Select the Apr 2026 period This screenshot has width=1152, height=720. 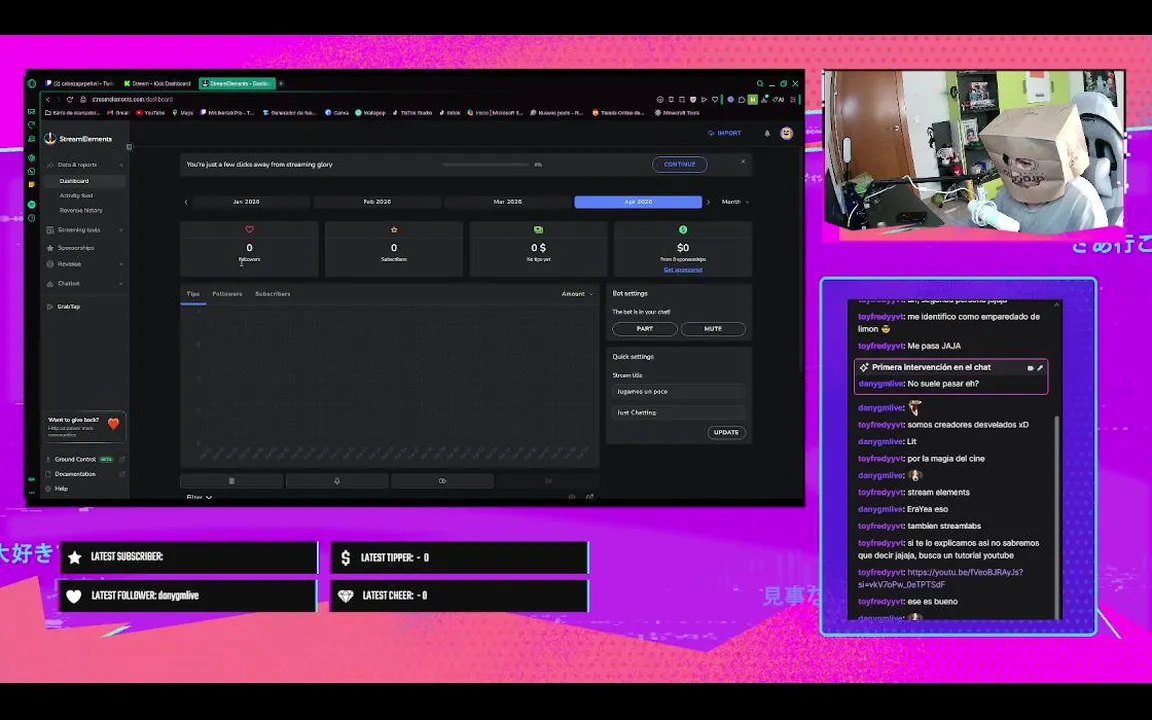638,202
